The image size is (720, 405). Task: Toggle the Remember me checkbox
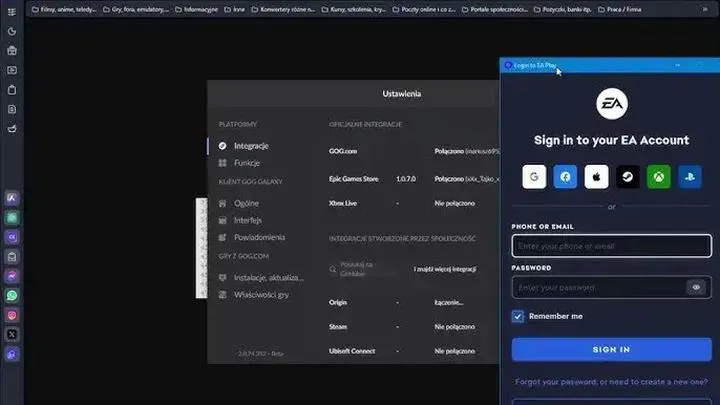point(518,316)
